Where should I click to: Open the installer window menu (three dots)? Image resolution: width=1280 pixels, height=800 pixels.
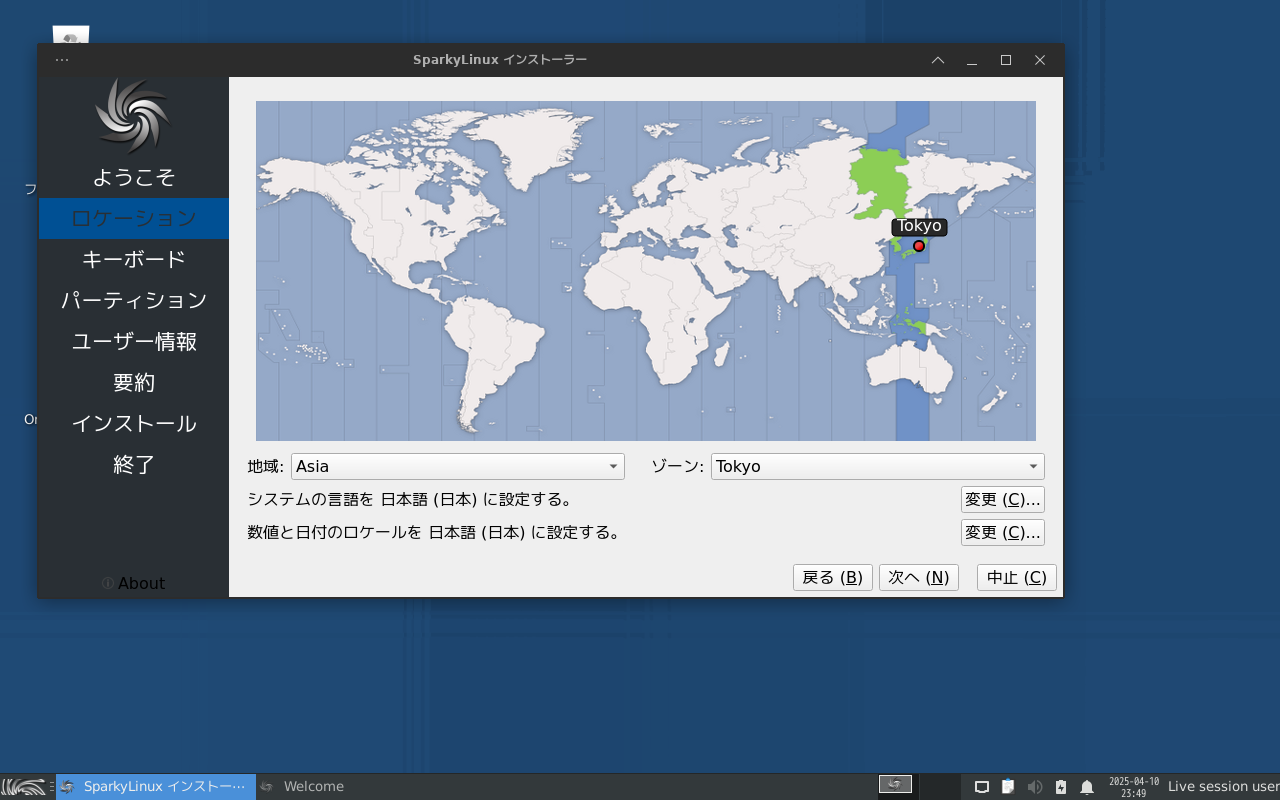pos(62,60)
